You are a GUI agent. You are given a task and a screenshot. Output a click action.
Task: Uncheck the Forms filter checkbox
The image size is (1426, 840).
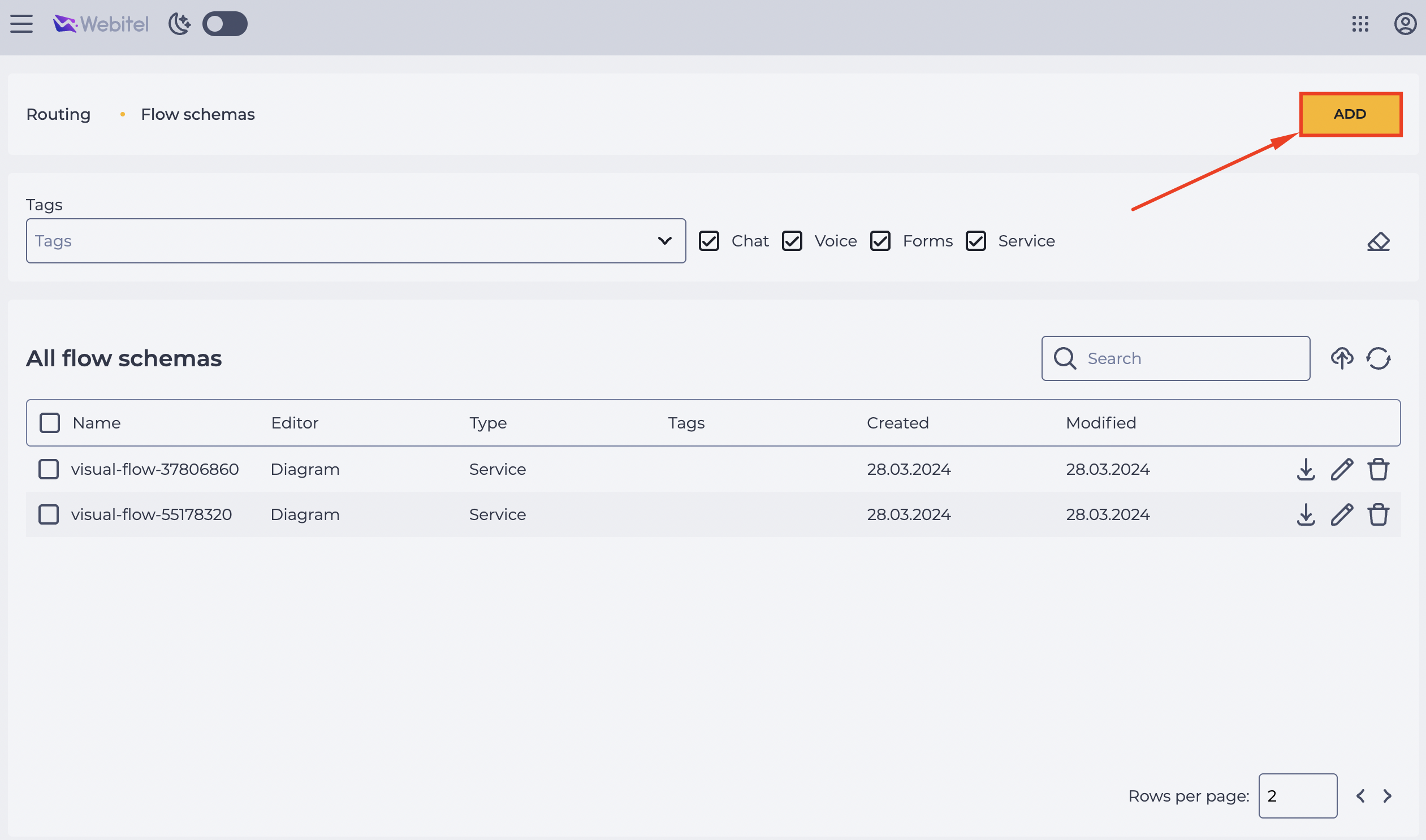tap(880, 241)
